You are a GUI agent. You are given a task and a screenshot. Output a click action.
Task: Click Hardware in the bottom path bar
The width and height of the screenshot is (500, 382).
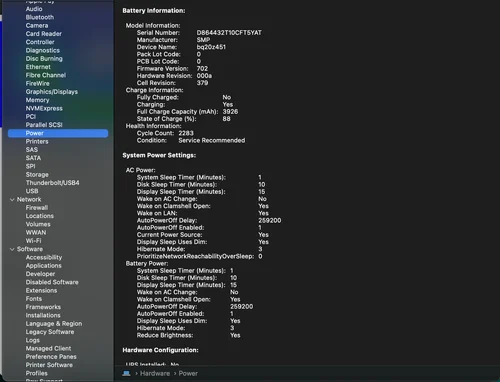[x=155, y=373]
